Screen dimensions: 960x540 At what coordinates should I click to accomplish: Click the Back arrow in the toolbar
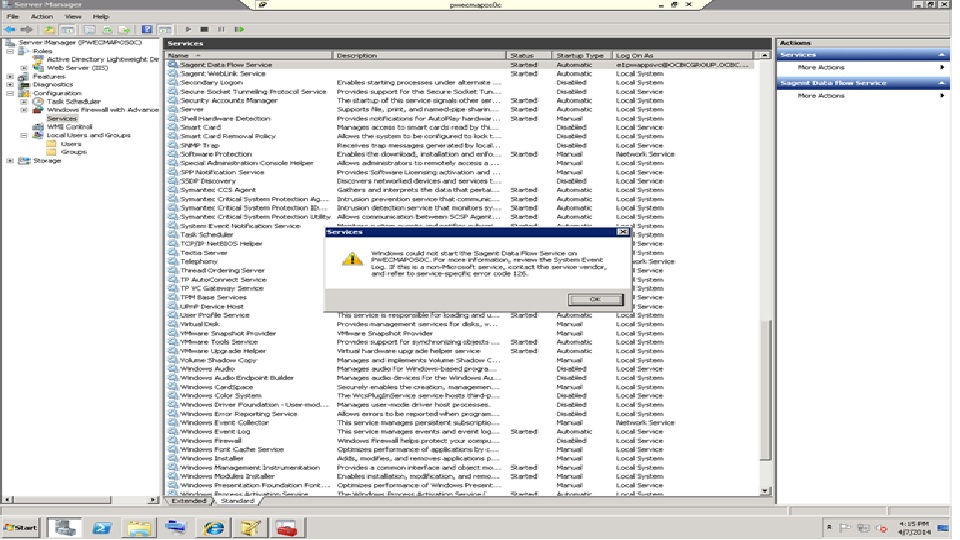[x=10, y=30]
